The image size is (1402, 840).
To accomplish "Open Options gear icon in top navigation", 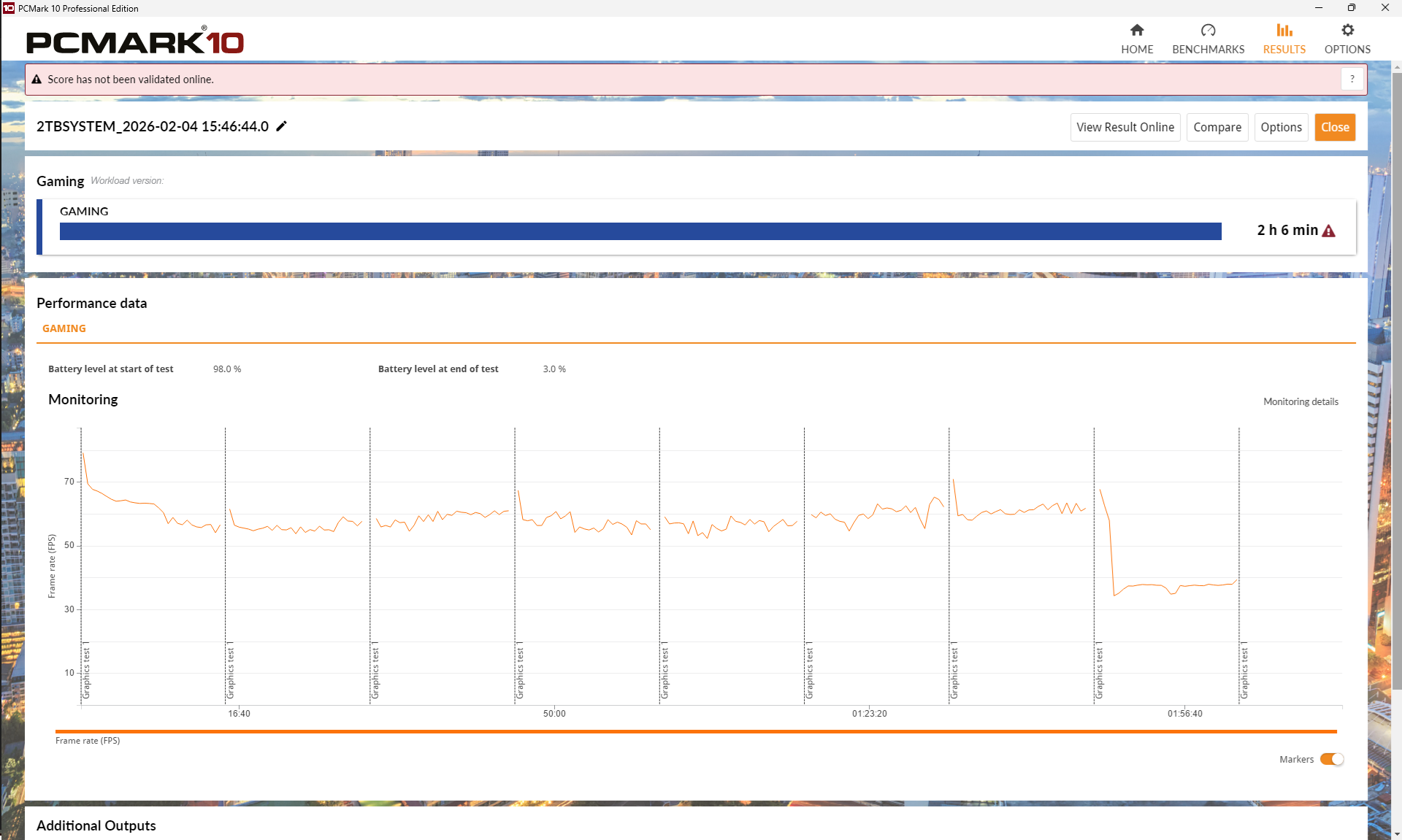I will coord(1347,30).
